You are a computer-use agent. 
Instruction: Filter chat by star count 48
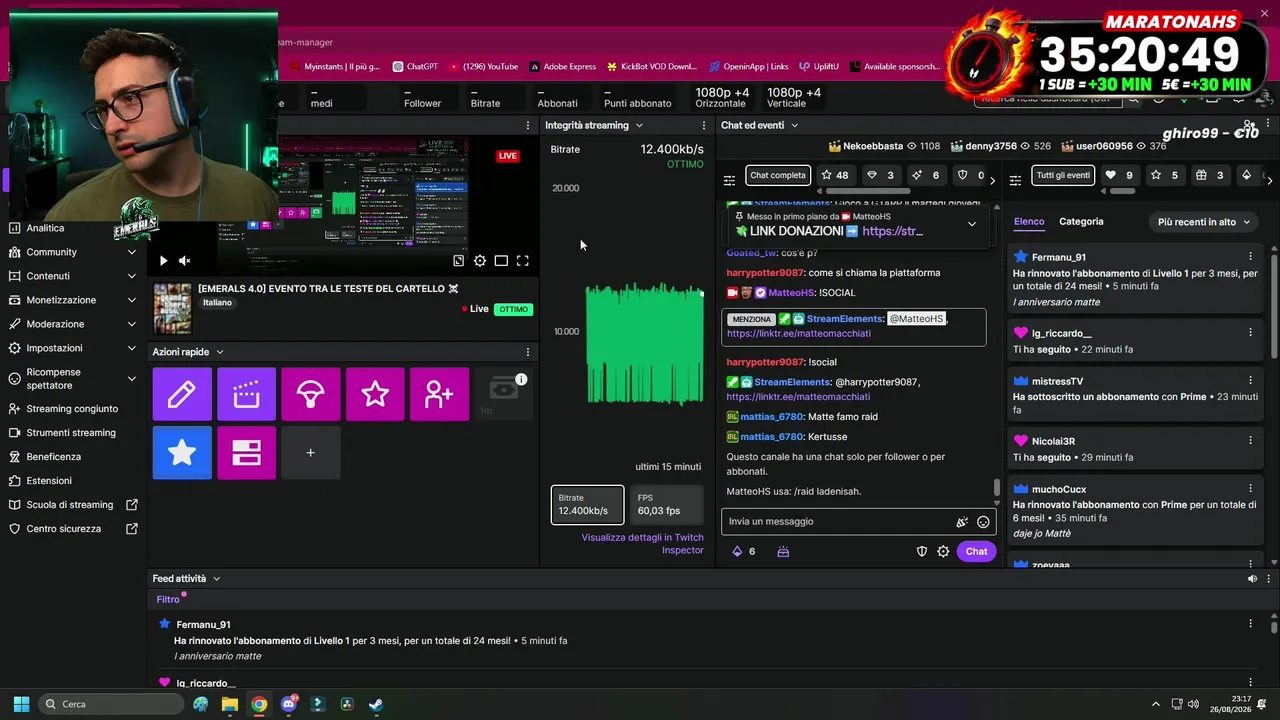(835, 175)
